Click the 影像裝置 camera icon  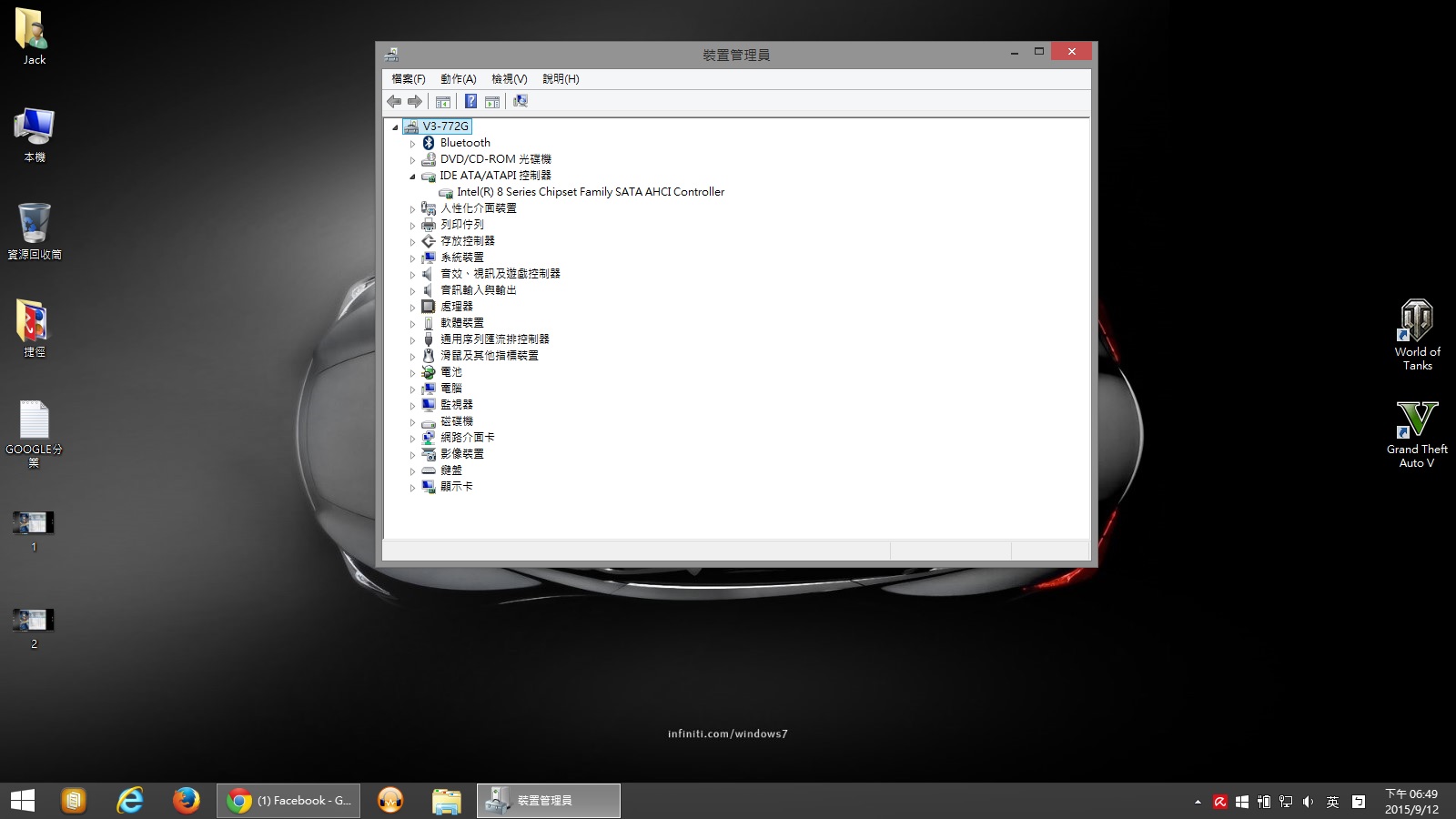coord(429,454)
